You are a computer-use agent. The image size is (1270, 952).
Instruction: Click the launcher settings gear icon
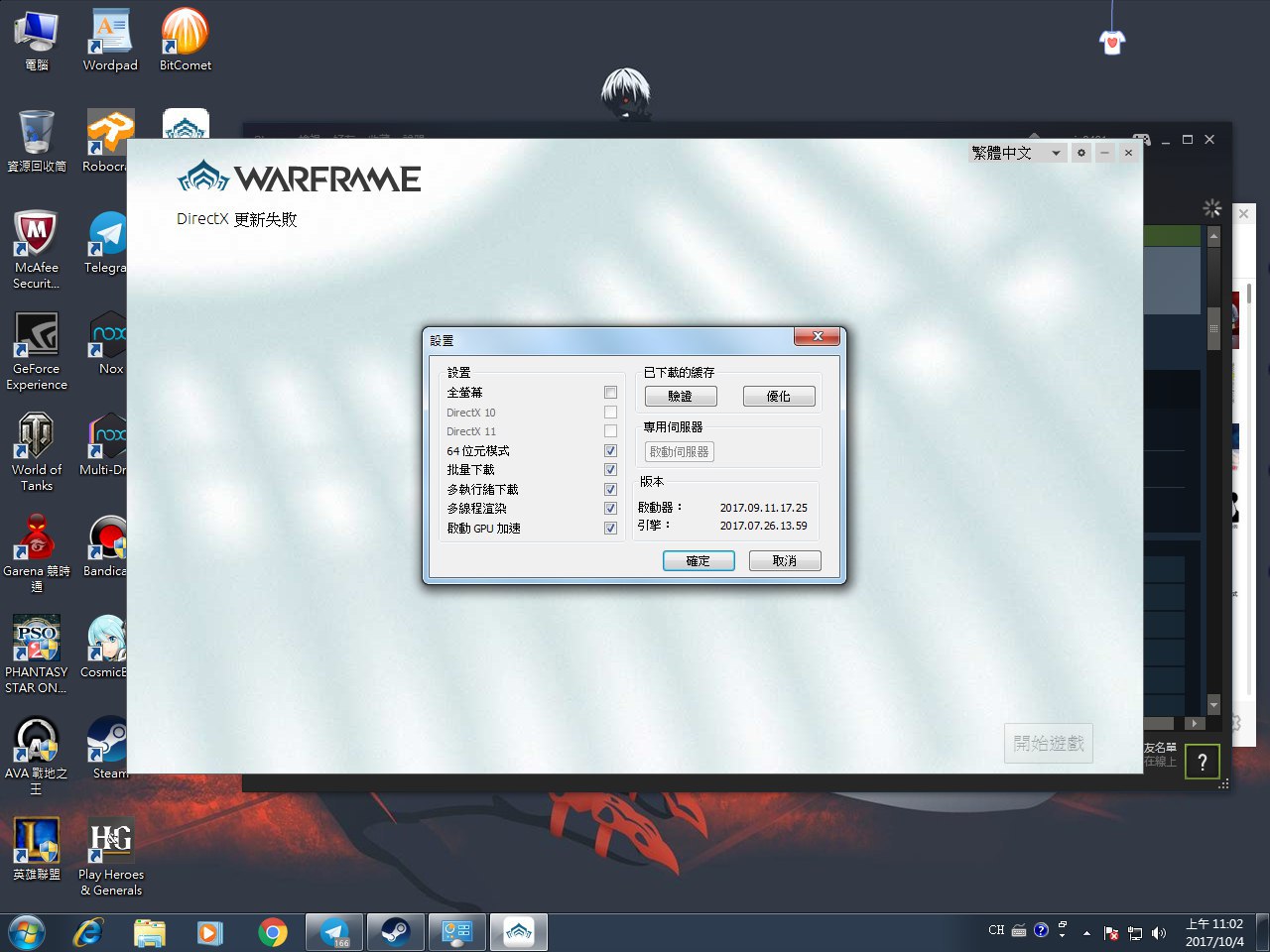pyautogui.click(x=1081, y=153)
